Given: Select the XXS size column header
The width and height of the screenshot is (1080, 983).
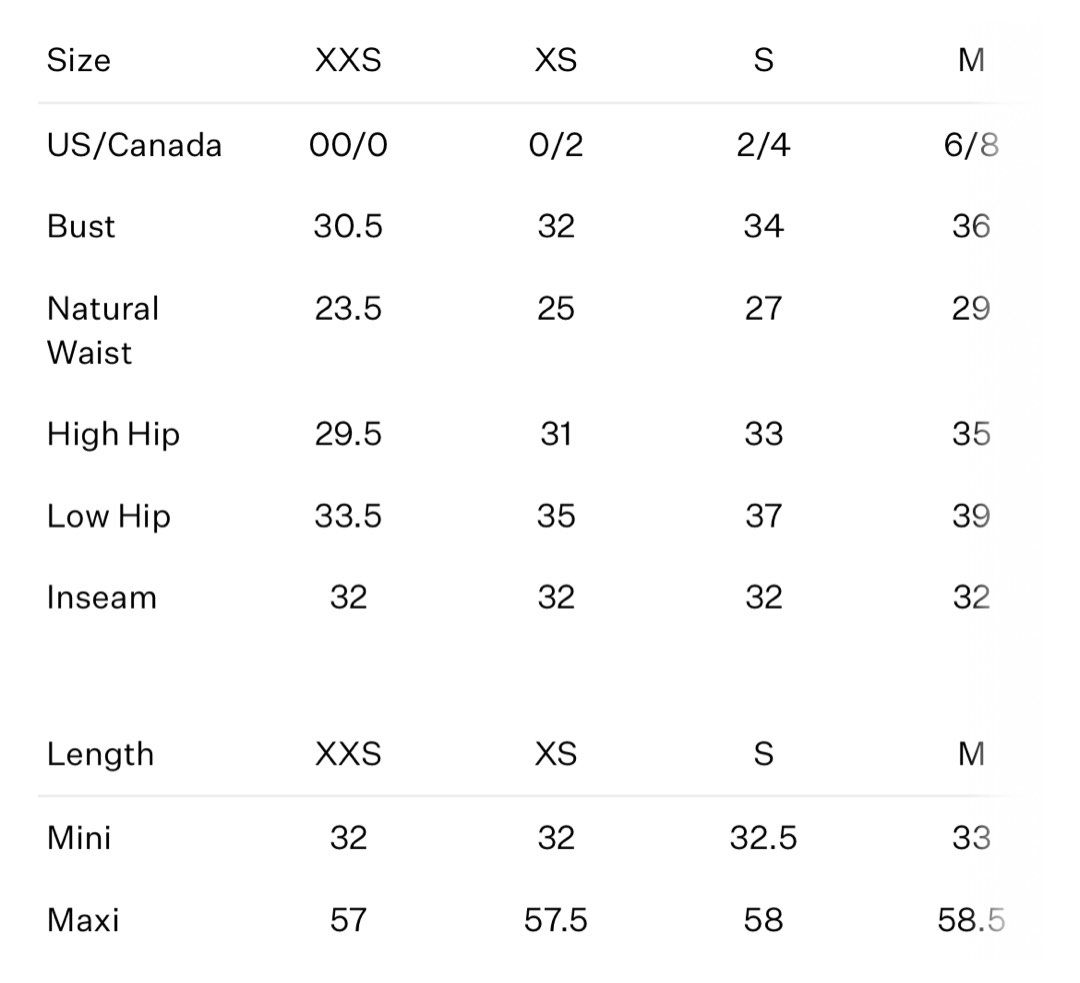Looking at the screenshot, I should 348,60.
